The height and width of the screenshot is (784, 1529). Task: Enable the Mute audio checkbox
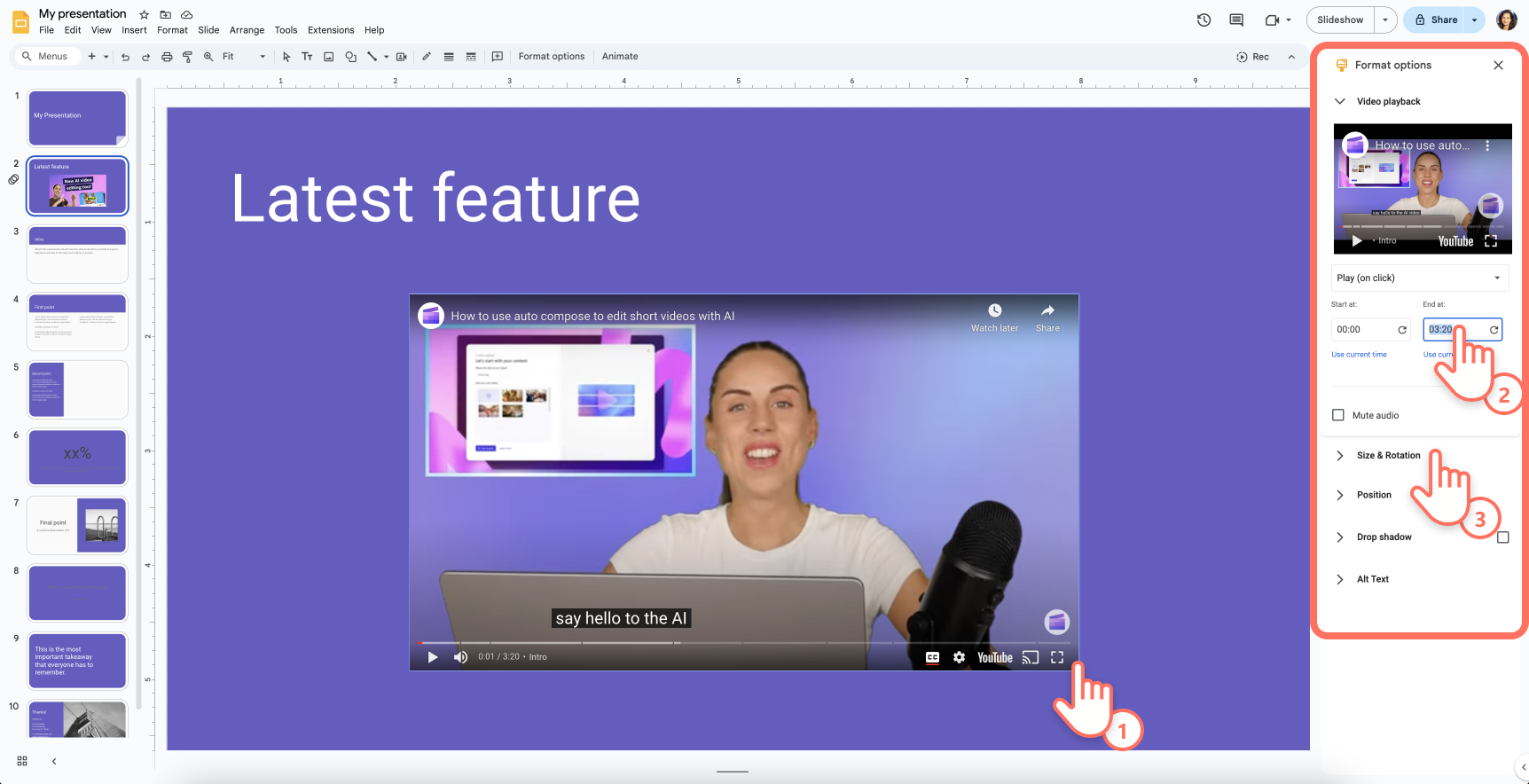(1338, 415)
